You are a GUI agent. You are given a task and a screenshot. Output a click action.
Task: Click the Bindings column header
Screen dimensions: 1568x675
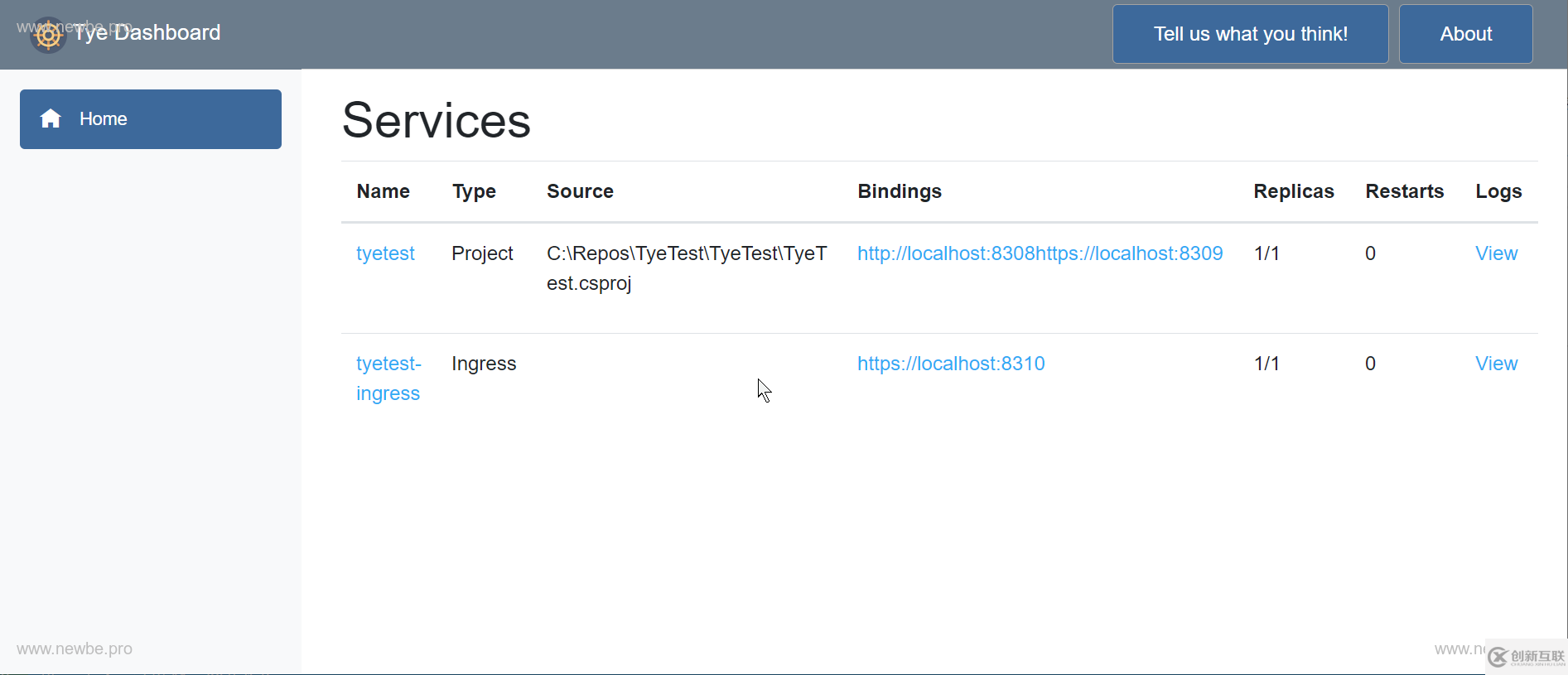coord(900,191)
